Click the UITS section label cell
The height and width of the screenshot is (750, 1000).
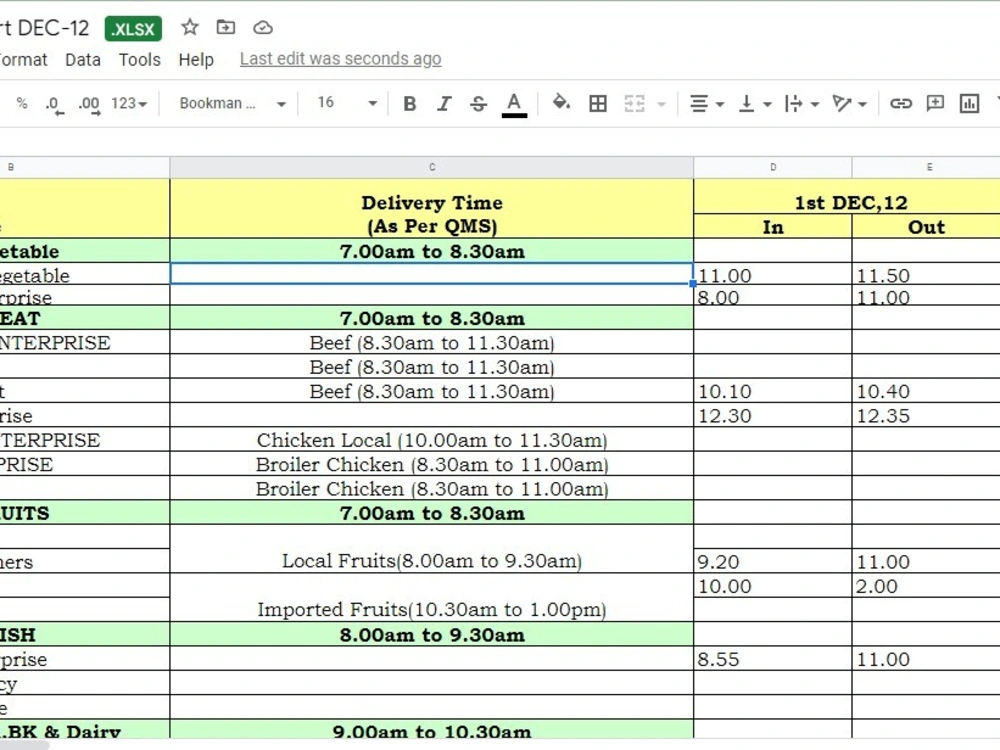[x=85, y=513]
